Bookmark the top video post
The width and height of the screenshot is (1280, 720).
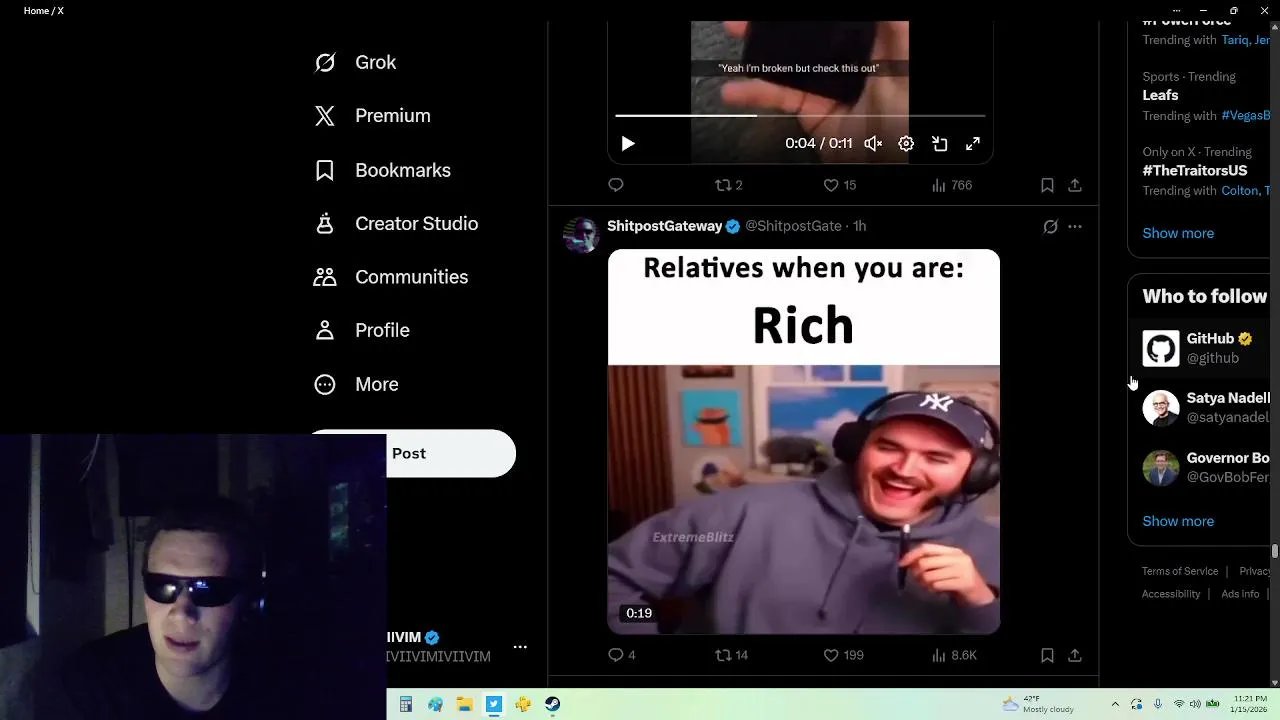point(1047,185)
